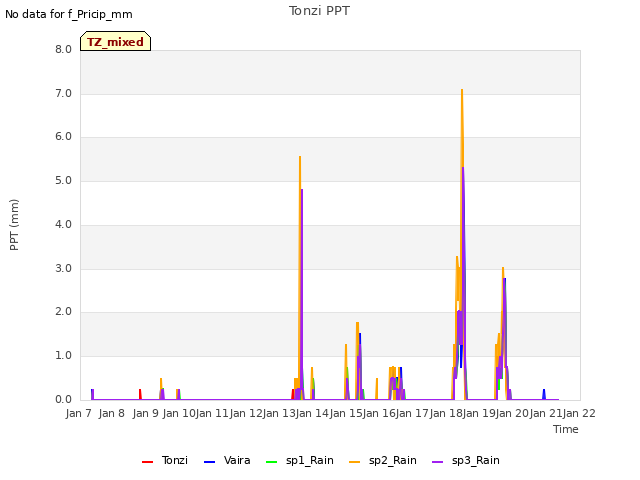Click the orange 3.0 mm peak on Jan 19
The height and width of the screenshot is (480, 640).
503,269
